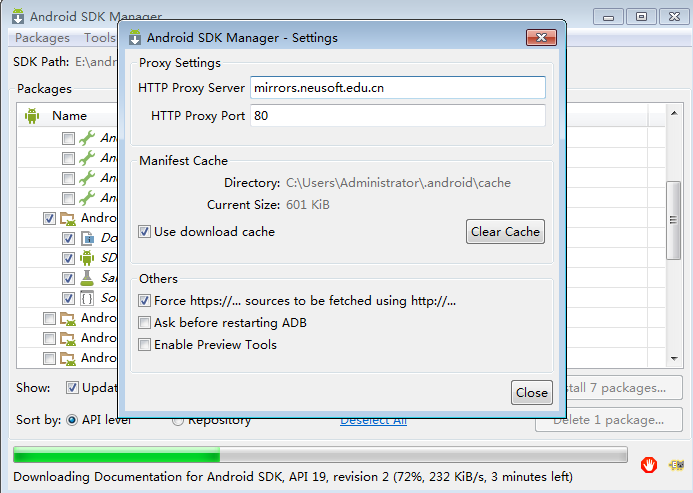The width and height of the screenshot is (693, 493).
Task: Click the 601 KiB current size value
Action: tap(308, 205)
